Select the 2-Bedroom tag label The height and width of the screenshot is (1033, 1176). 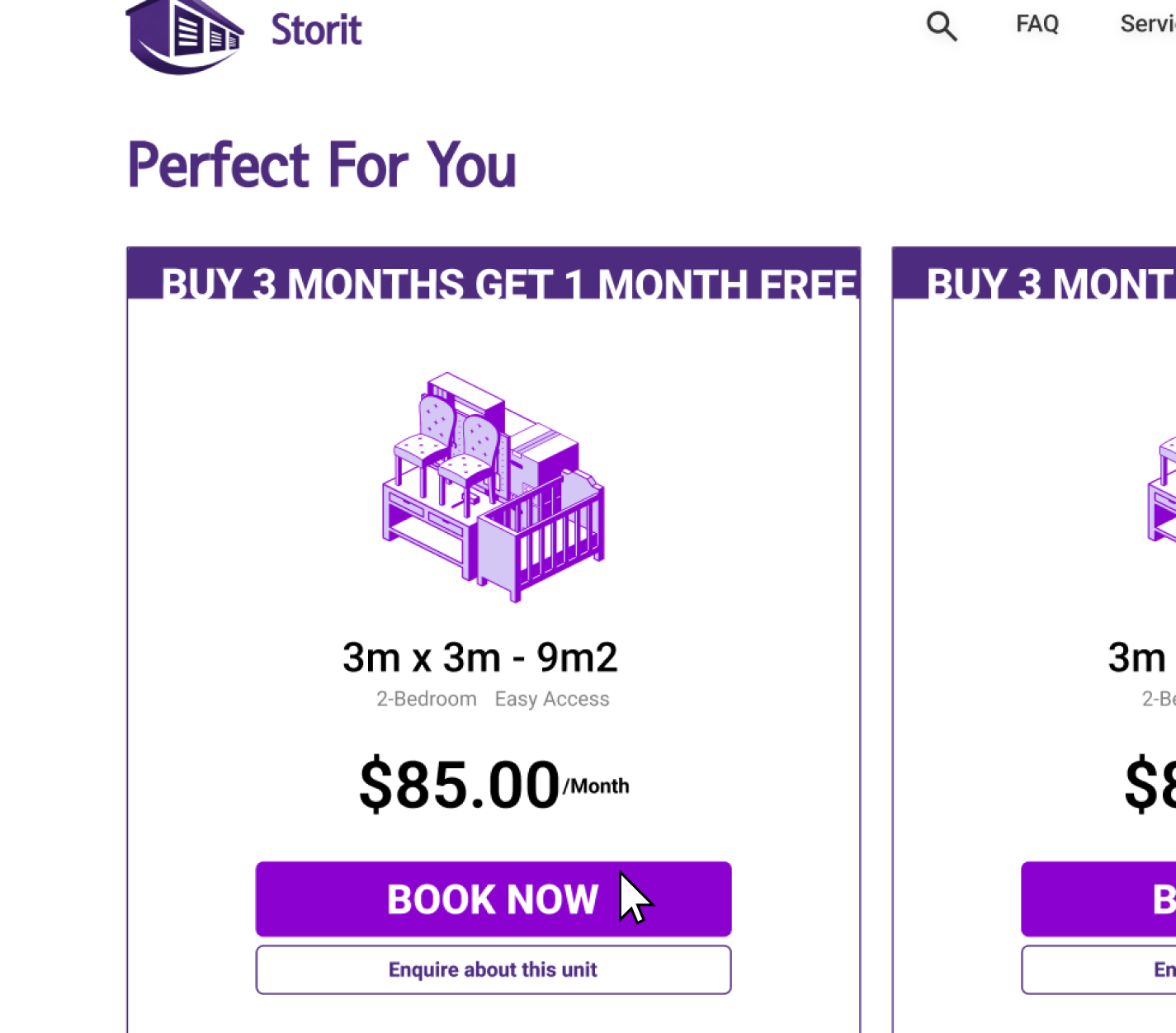pyautogui.click(x=426, y=699)
